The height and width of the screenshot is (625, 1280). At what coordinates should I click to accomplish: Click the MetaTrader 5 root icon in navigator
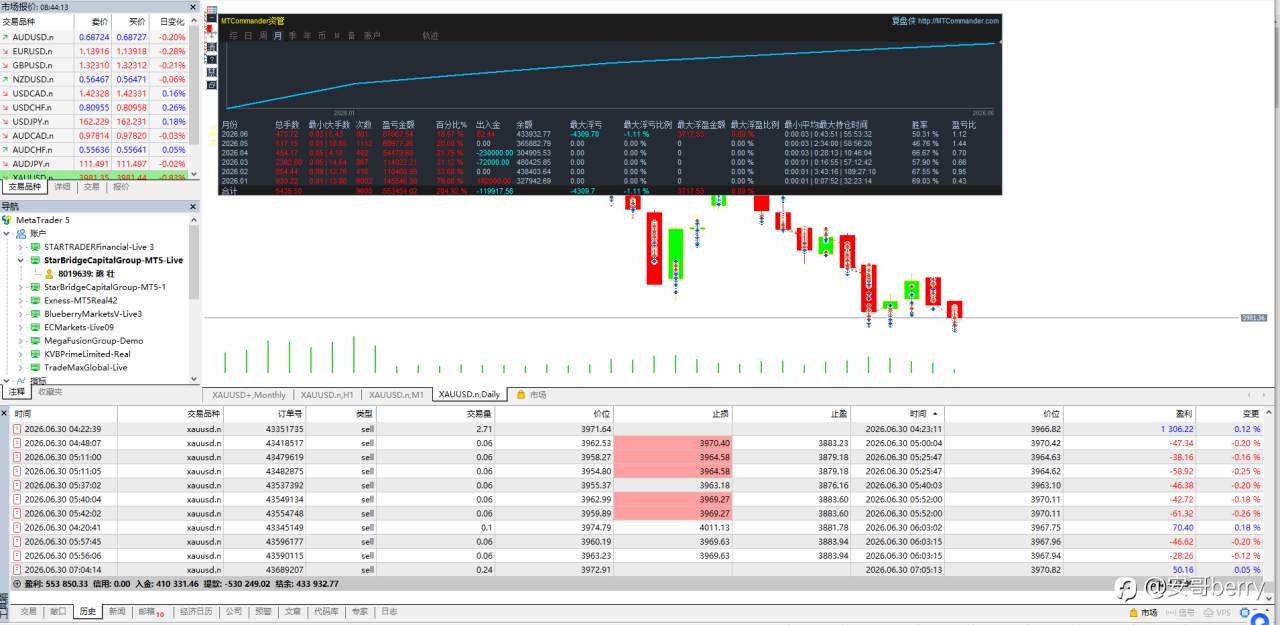point(7,219)
